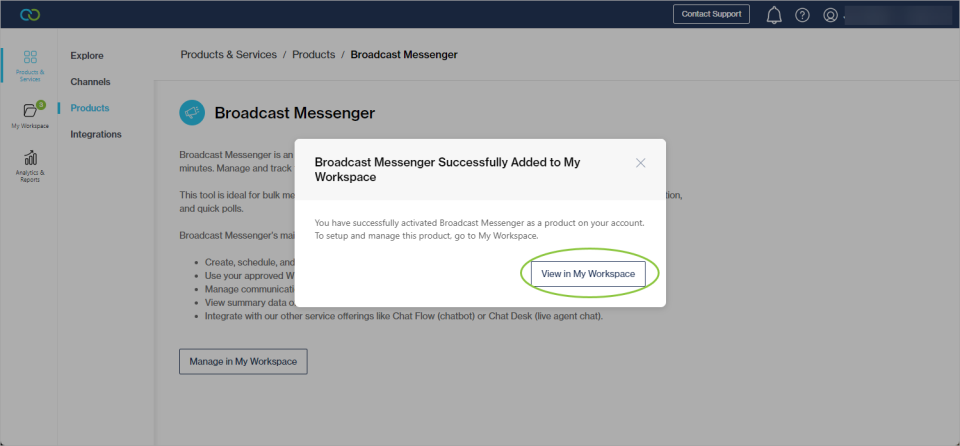
Task: Click the logo icon in the top bar
Action: pos(29,14)
